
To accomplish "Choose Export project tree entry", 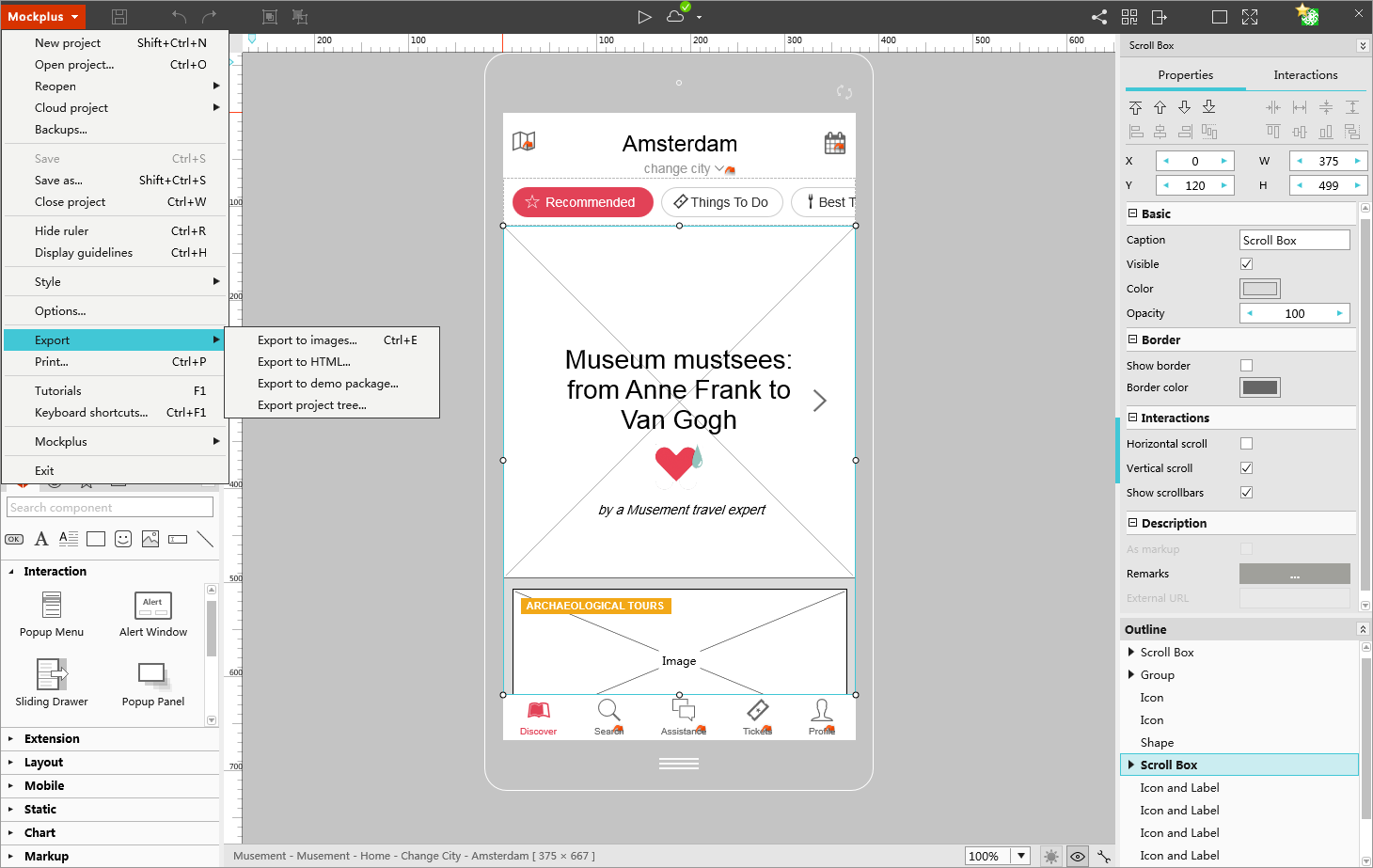I will [x=331, y=405].
